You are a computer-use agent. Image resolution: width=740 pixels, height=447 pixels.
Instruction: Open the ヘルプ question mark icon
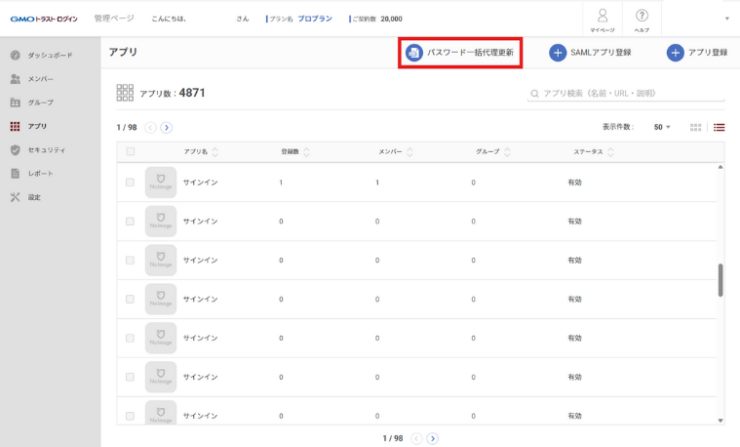click(641, 16)
